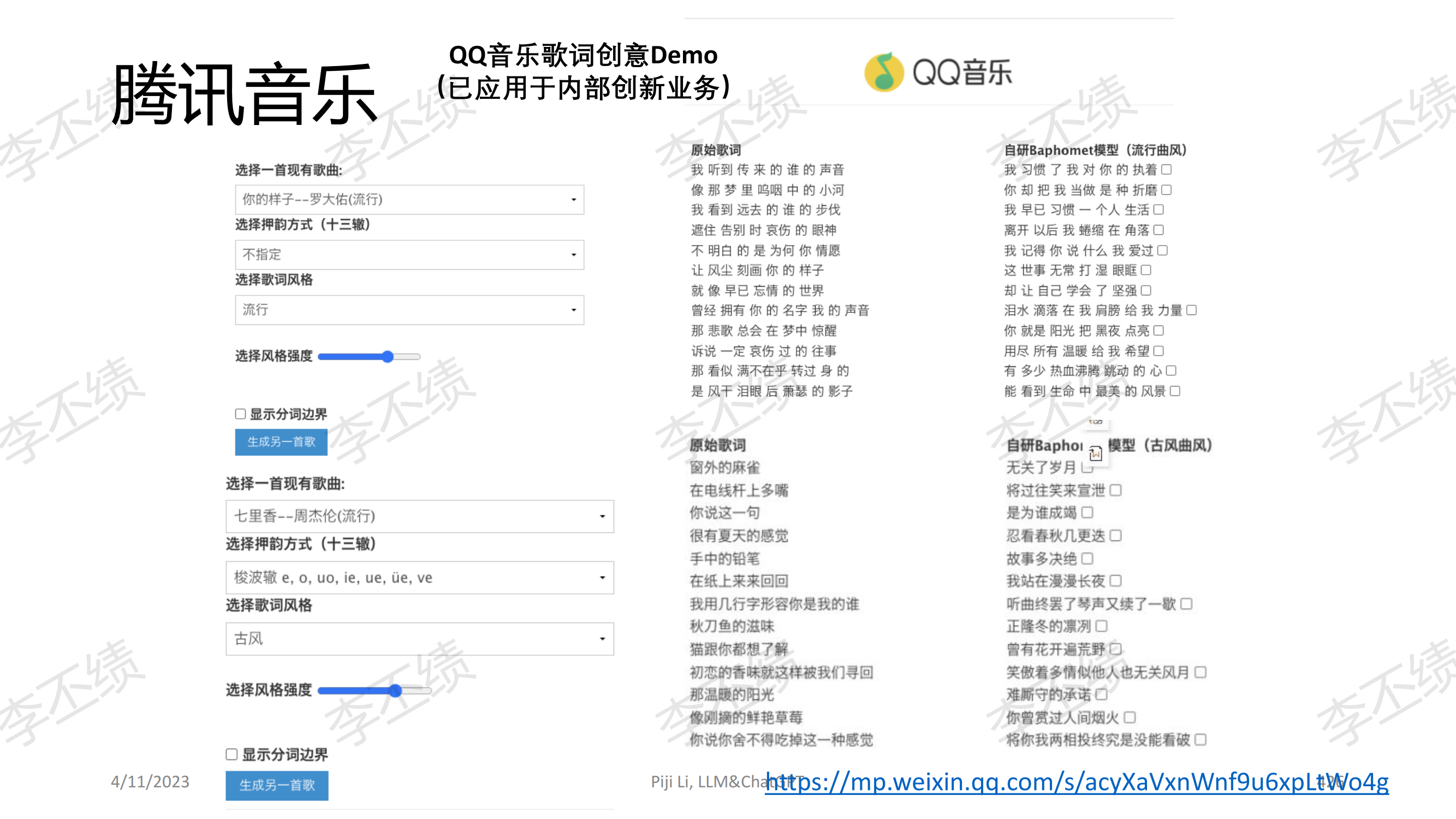Check the box after 这 世事 无常 打 湿 眼眶
Viewport: 1456px width, 819px height.
click(x=1146, y=270)
